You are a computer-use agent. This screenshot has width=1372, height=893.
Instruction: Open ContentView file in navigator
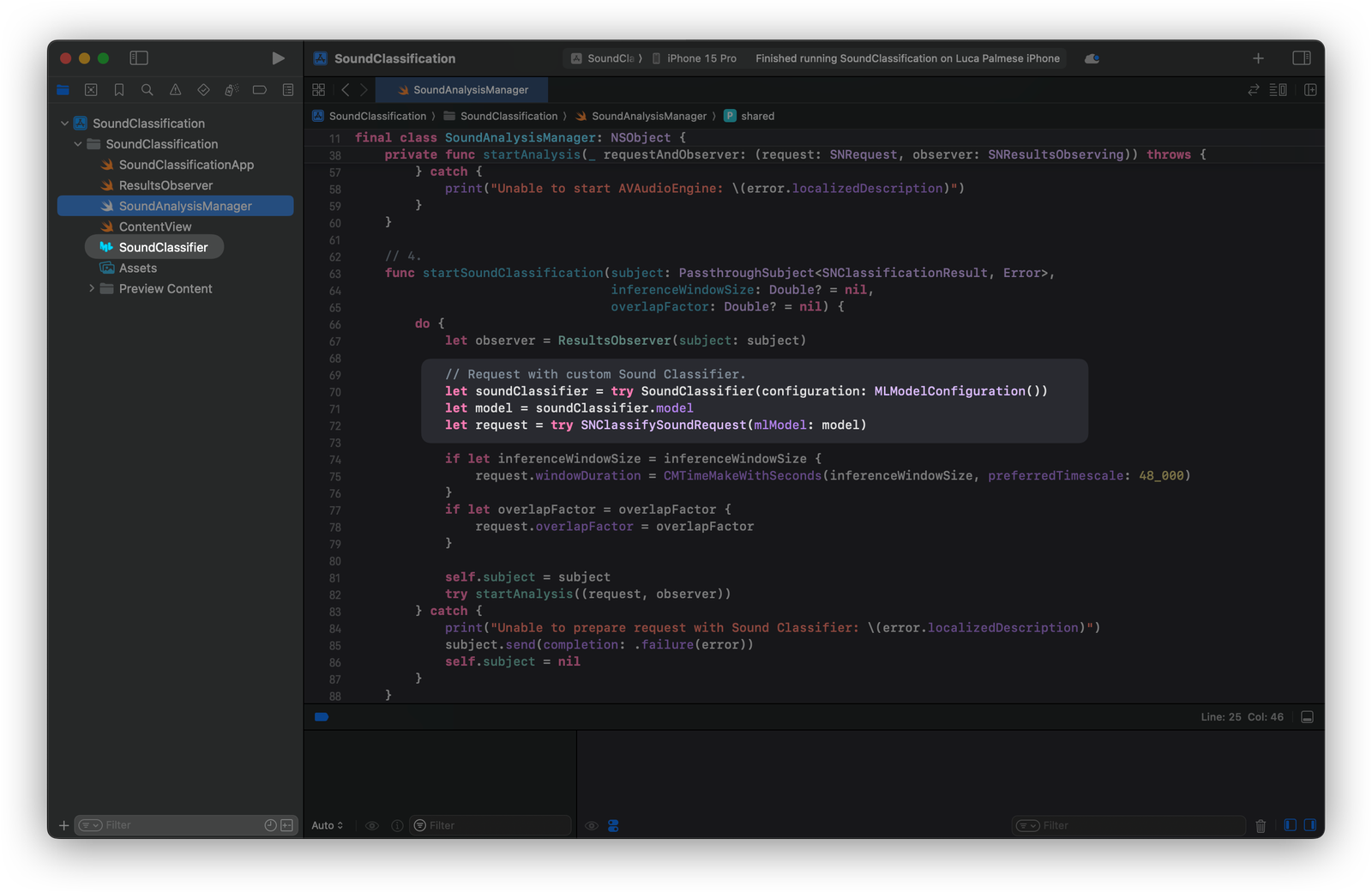155,226
